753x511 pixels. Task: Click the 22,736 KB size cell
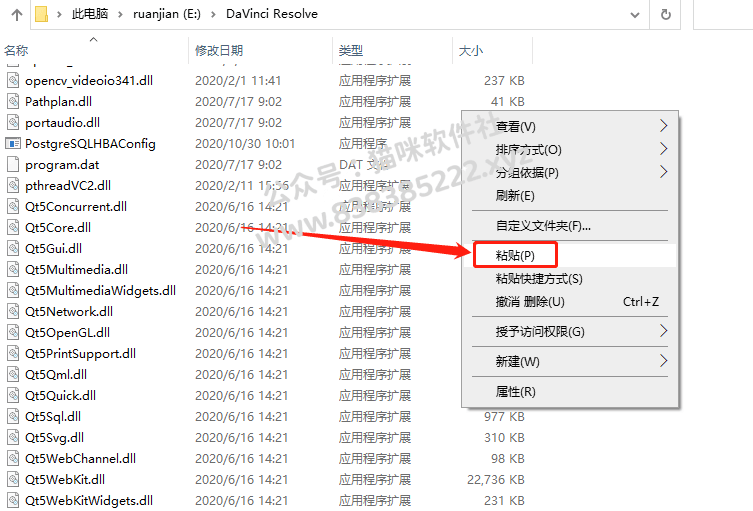(x=496, y=479)
